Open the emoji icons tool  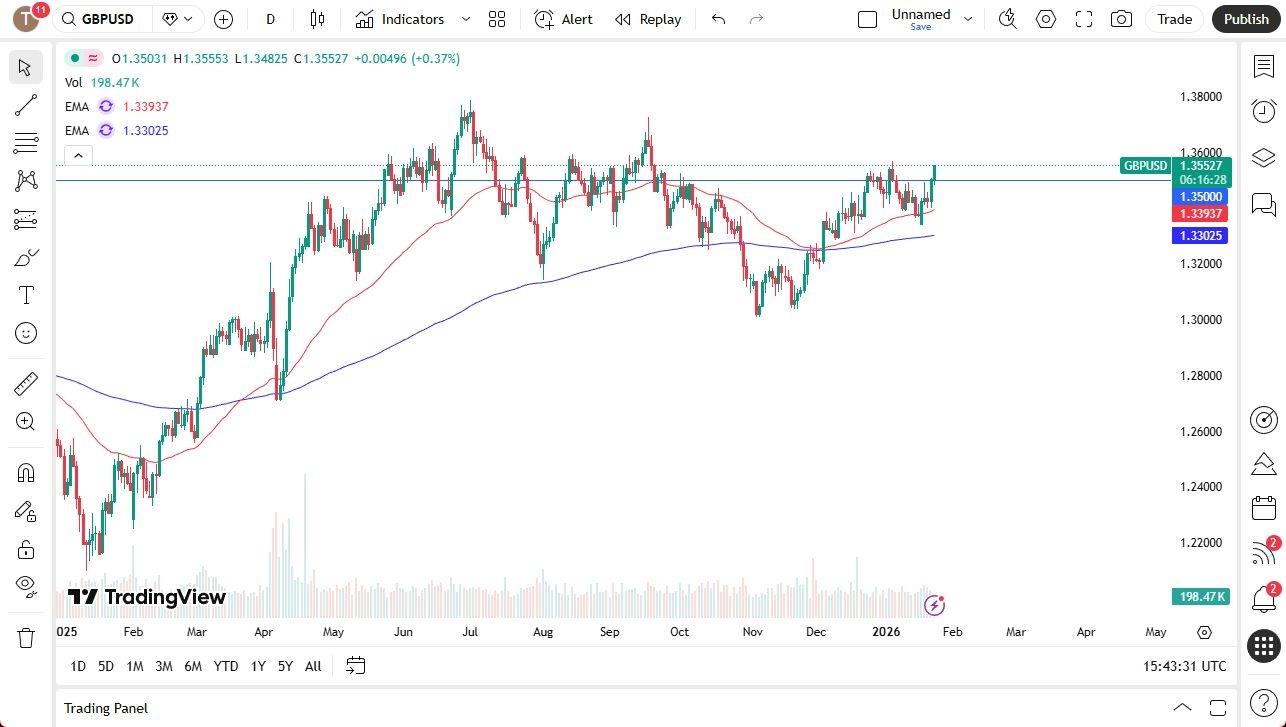26,333
